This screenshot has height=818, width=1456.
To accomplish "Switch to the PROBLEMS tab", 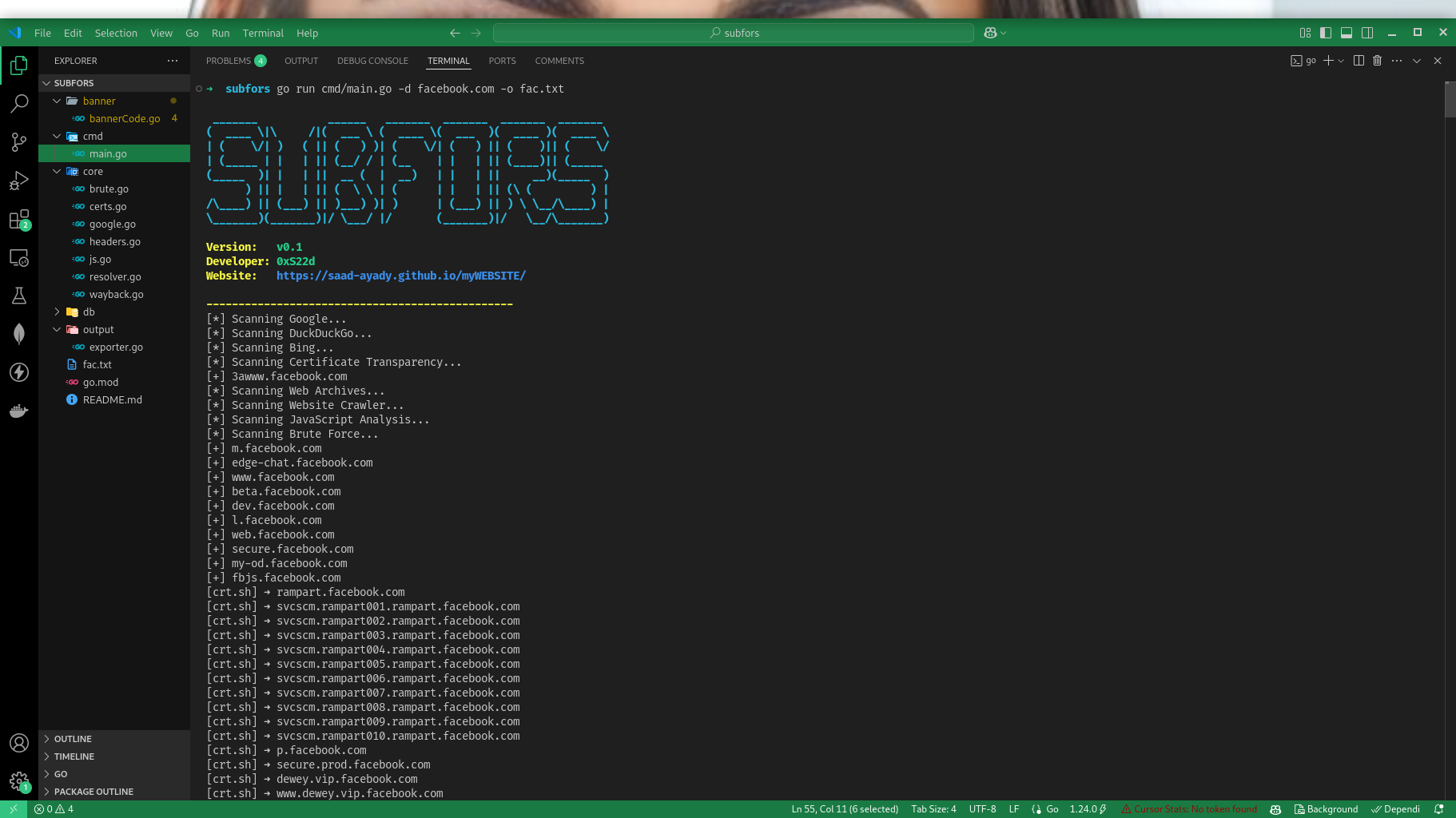I will point(236,61).
